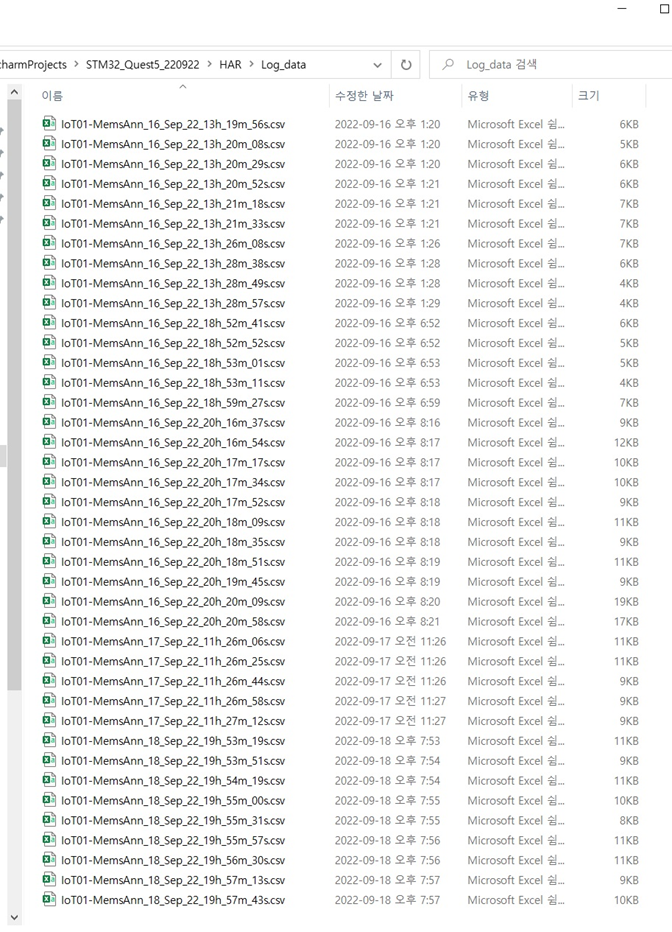This screenshot has height=932, width=672.
Task: Select Excel icon of 13h_20m_52s.csv
Action: [x=49, y=183]
